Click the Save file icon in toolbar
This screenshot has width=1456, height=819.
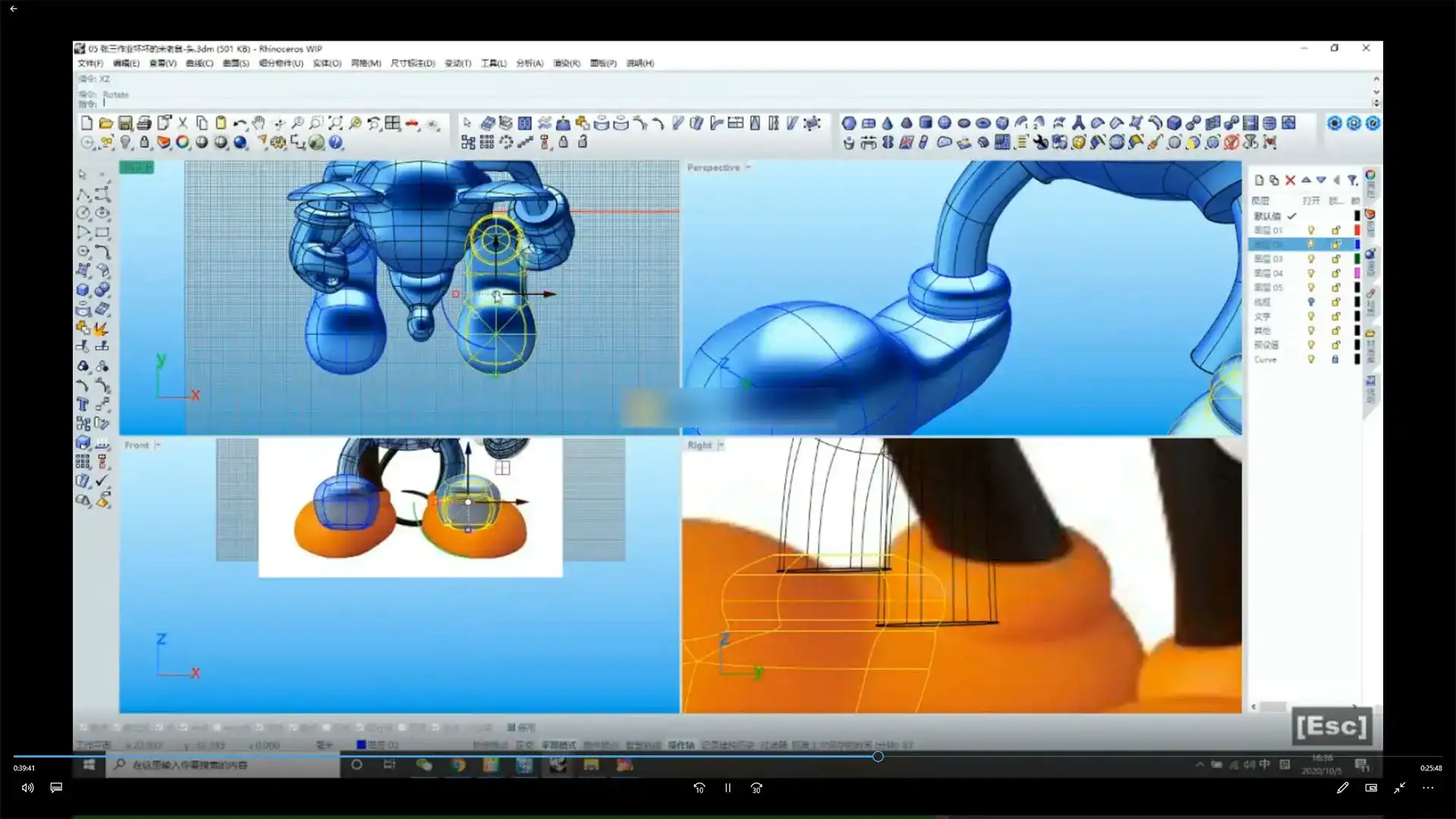(x=125, y=123)
